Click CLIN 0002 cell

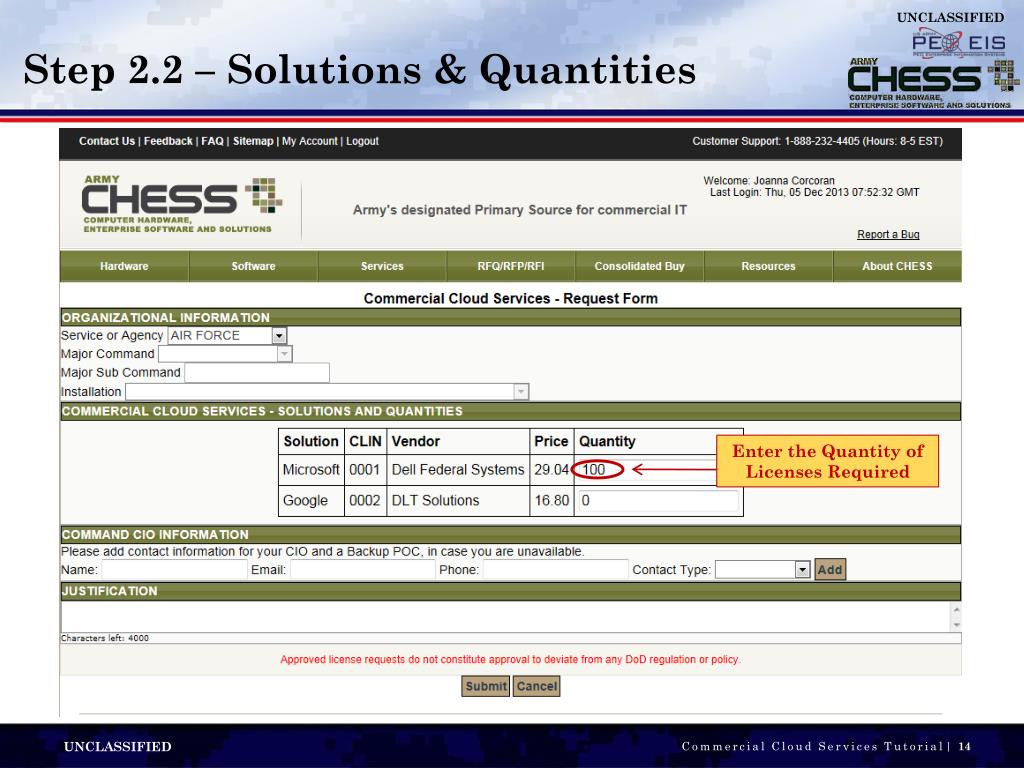point(365,501)
